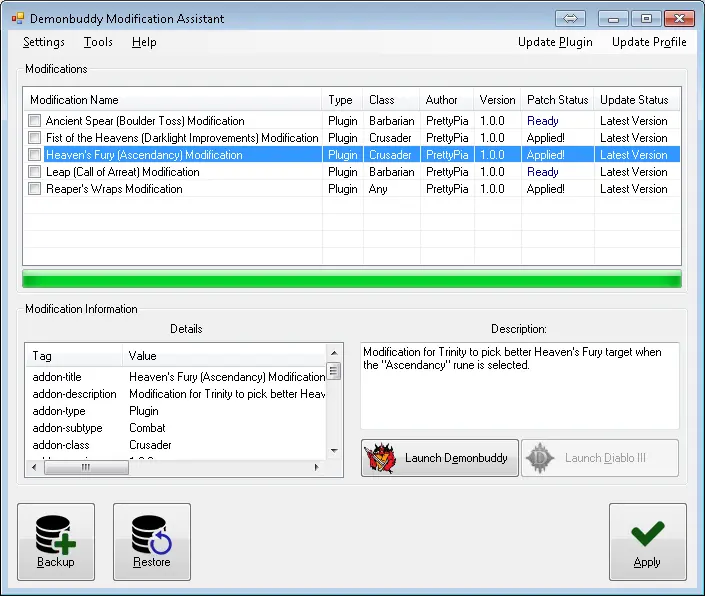Click the Description text box
Screen dimensions: 705x596
coord(520,386)
